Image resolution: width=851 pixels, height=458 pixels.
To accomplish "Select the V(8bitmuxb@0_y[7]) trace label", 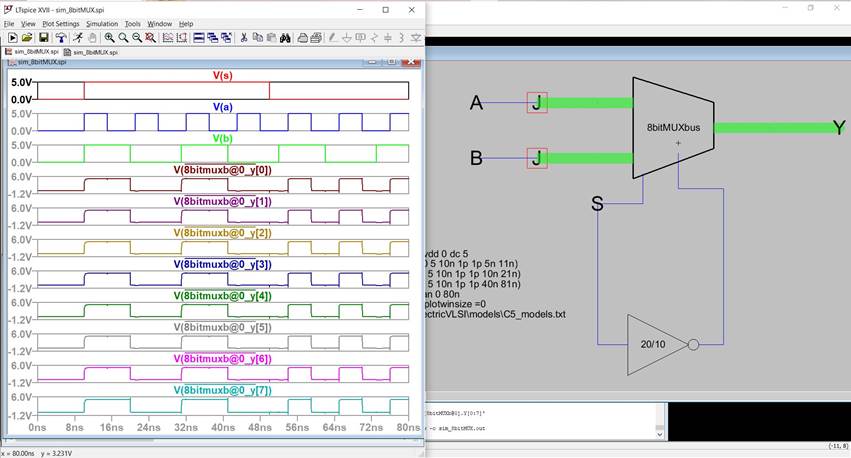I will [222, 390].
